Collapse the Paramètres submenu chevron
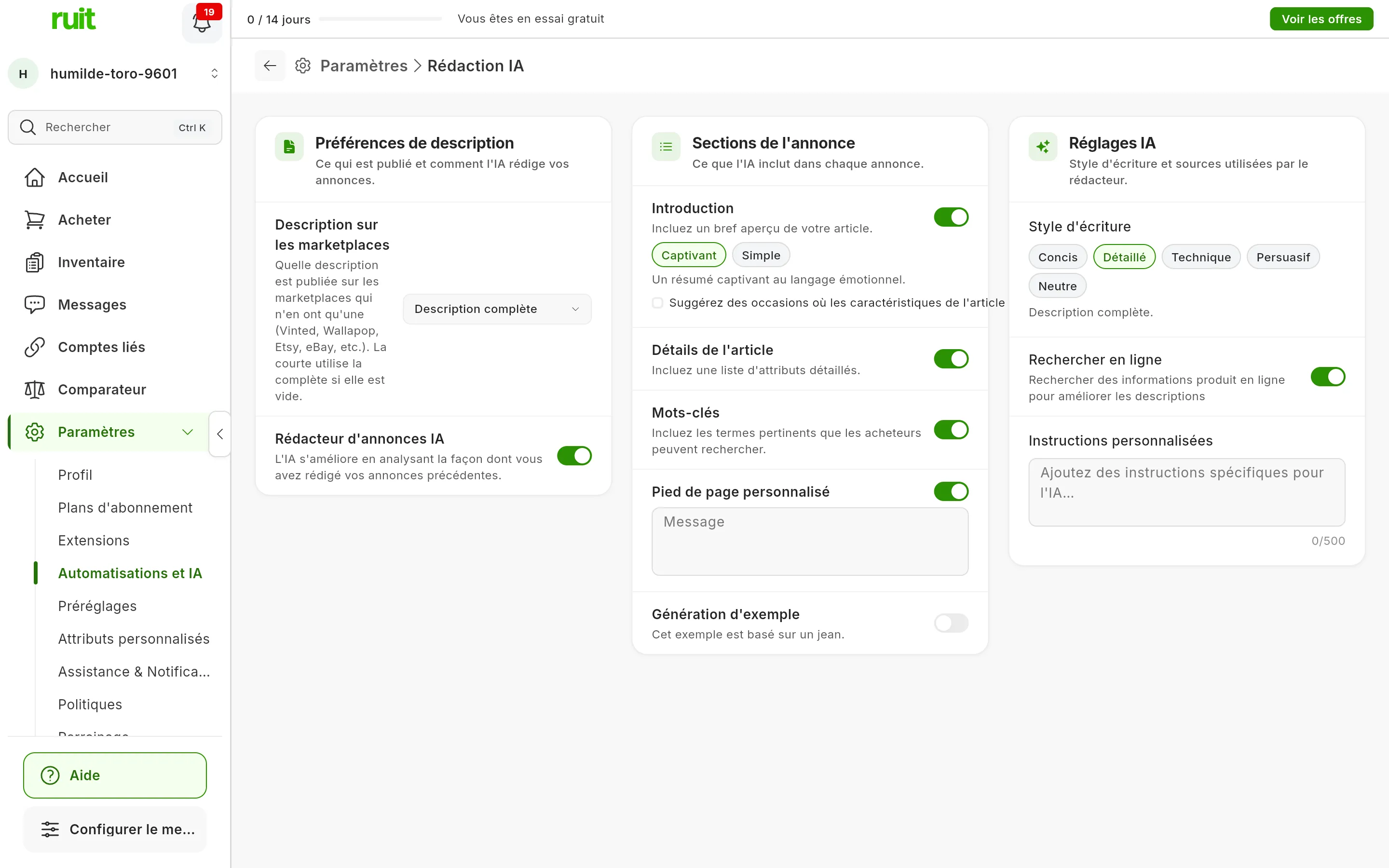Viewport: 1389px width, 868px height. (x=187, y=432)
